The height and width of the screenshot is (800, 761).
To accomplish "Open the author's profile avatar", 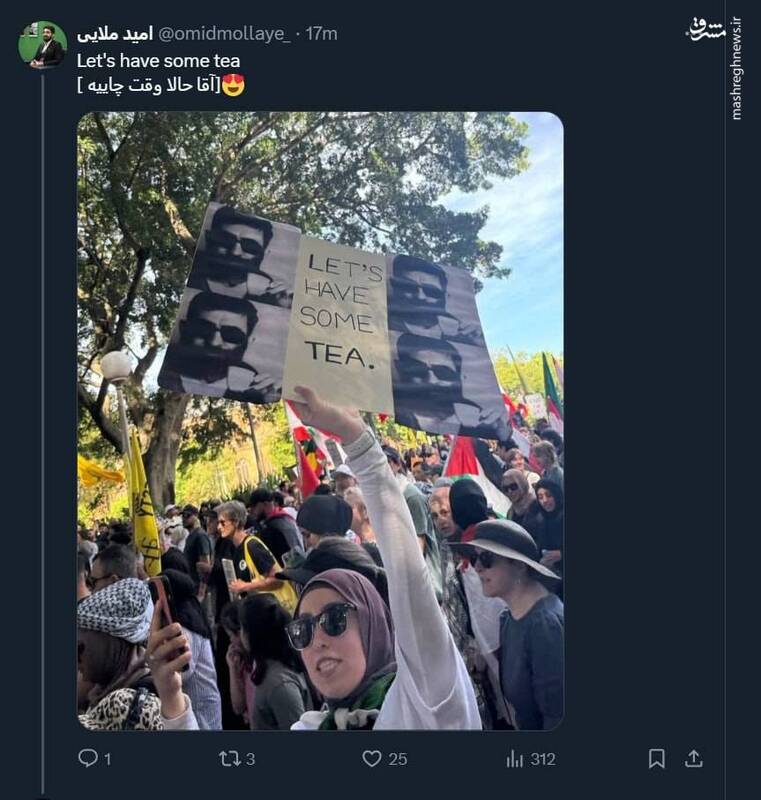I will (x=43, y=45).
